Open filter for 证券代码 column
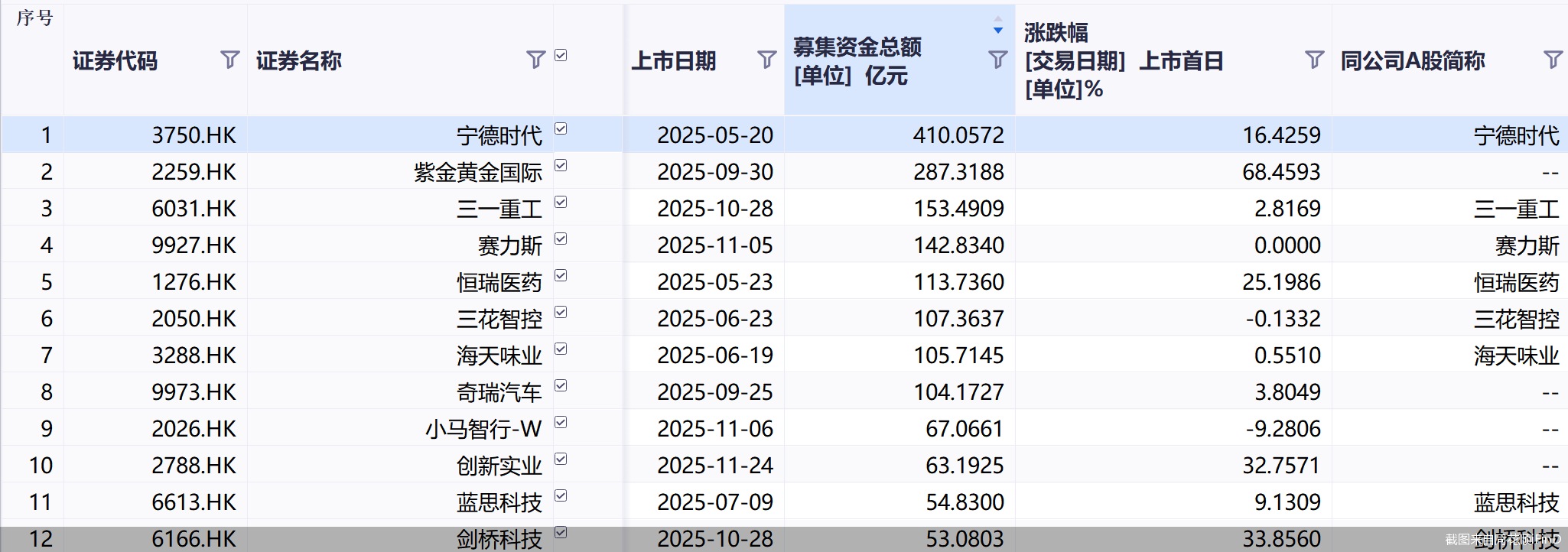The image size is (1568, 552). pyautogui.click(x=229, y=60)
